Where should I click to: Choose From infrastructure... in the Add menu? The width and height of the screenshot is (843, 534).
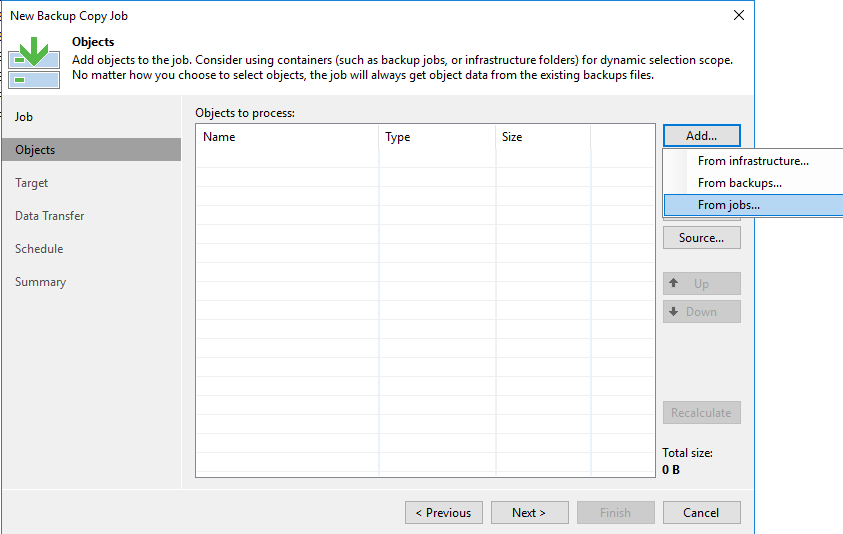[752, 161]
